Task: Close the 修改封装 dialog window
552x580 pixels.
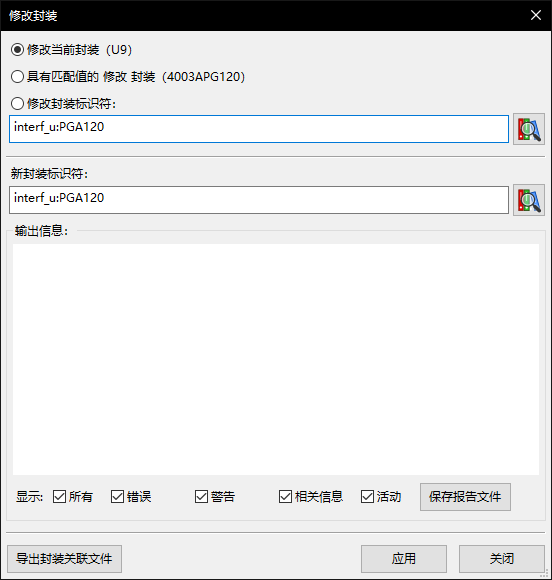Action: 536,15
